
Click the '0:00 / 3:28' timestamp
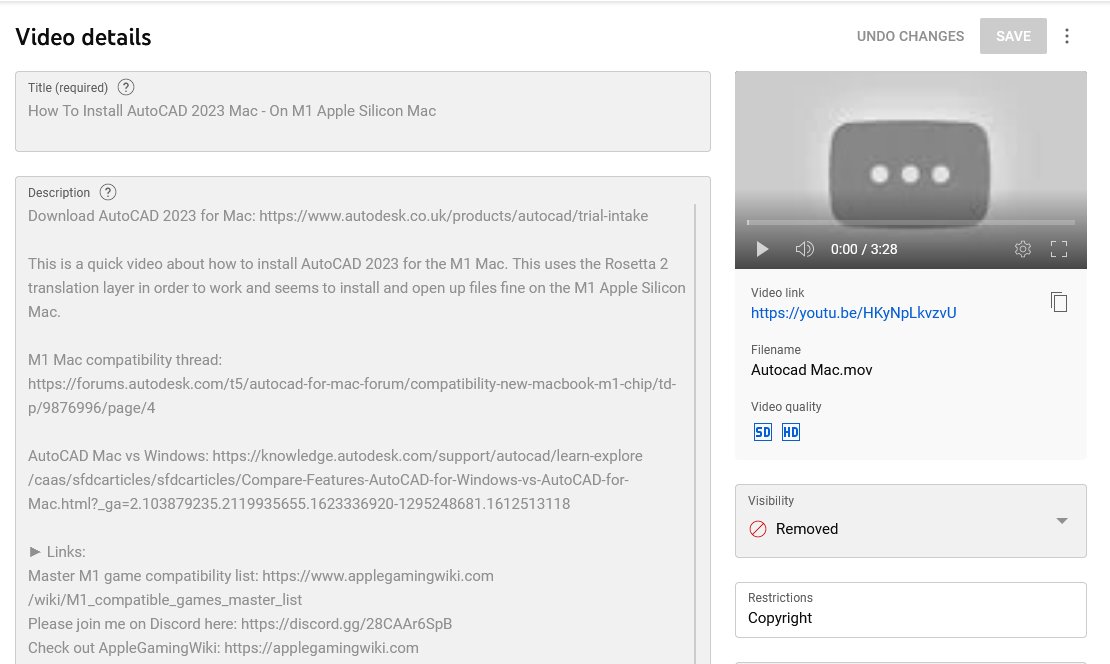point(864,249)
